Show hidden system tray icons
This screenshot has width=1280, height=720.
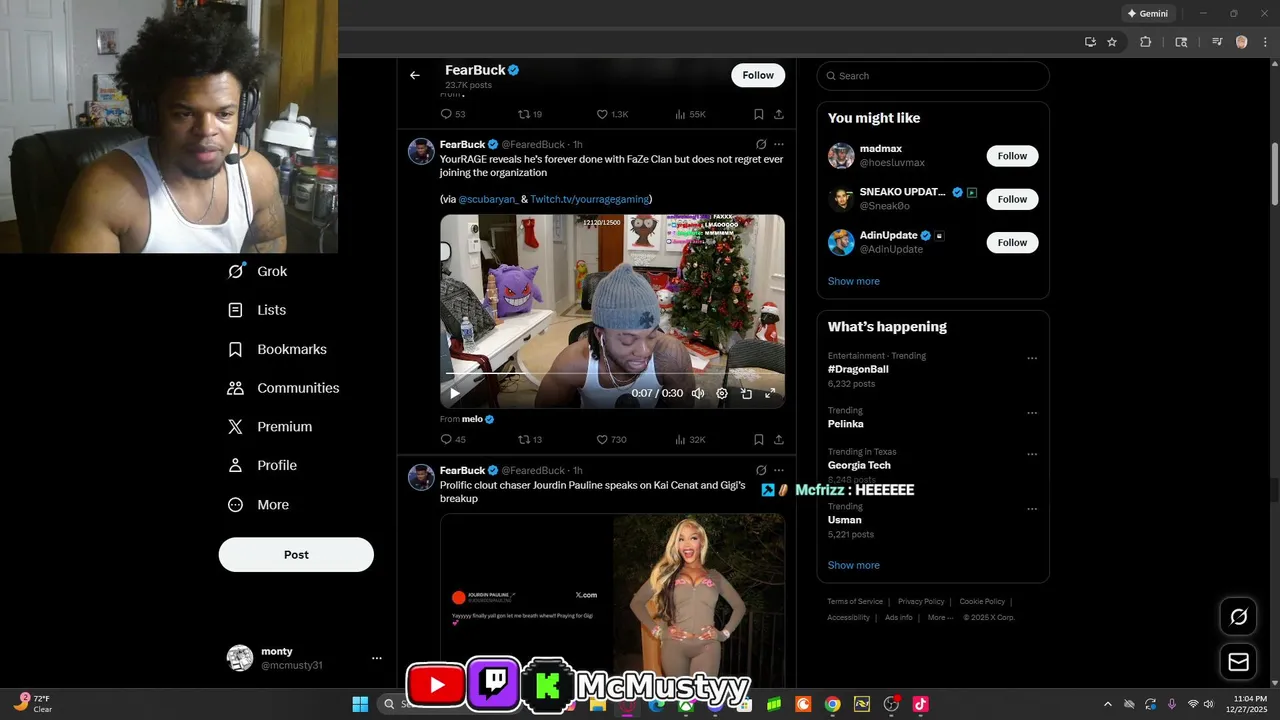[1107, 704]
